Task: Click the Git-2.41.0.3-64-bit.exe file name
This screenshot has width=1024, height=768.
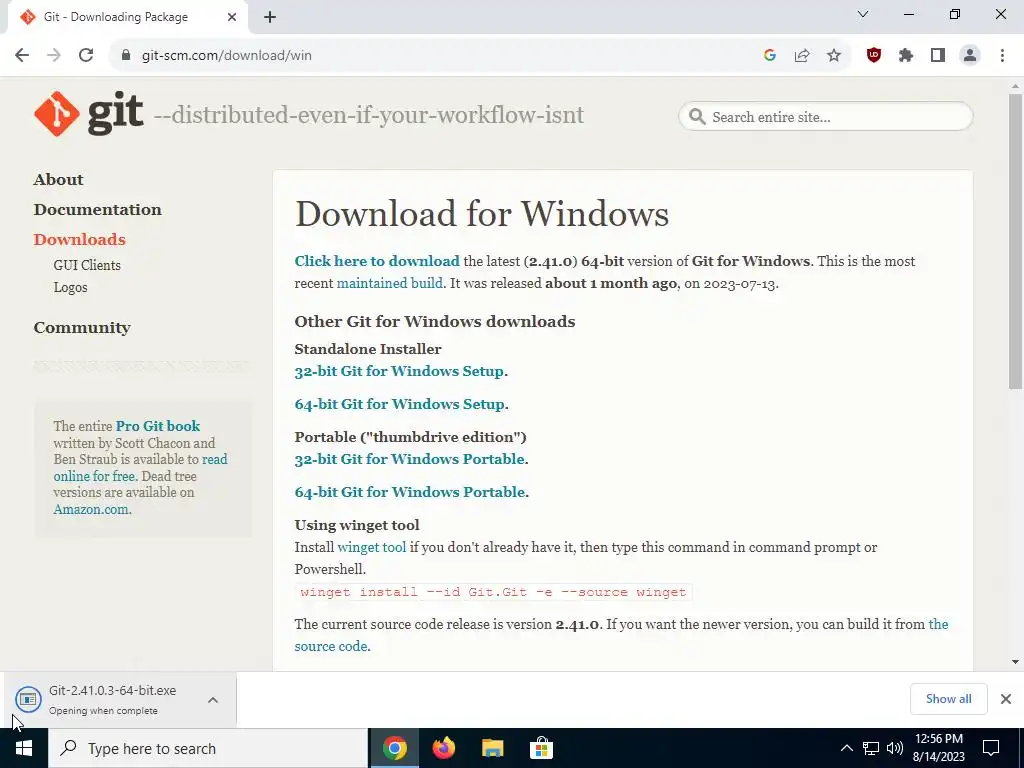Action: pos(112,690)
